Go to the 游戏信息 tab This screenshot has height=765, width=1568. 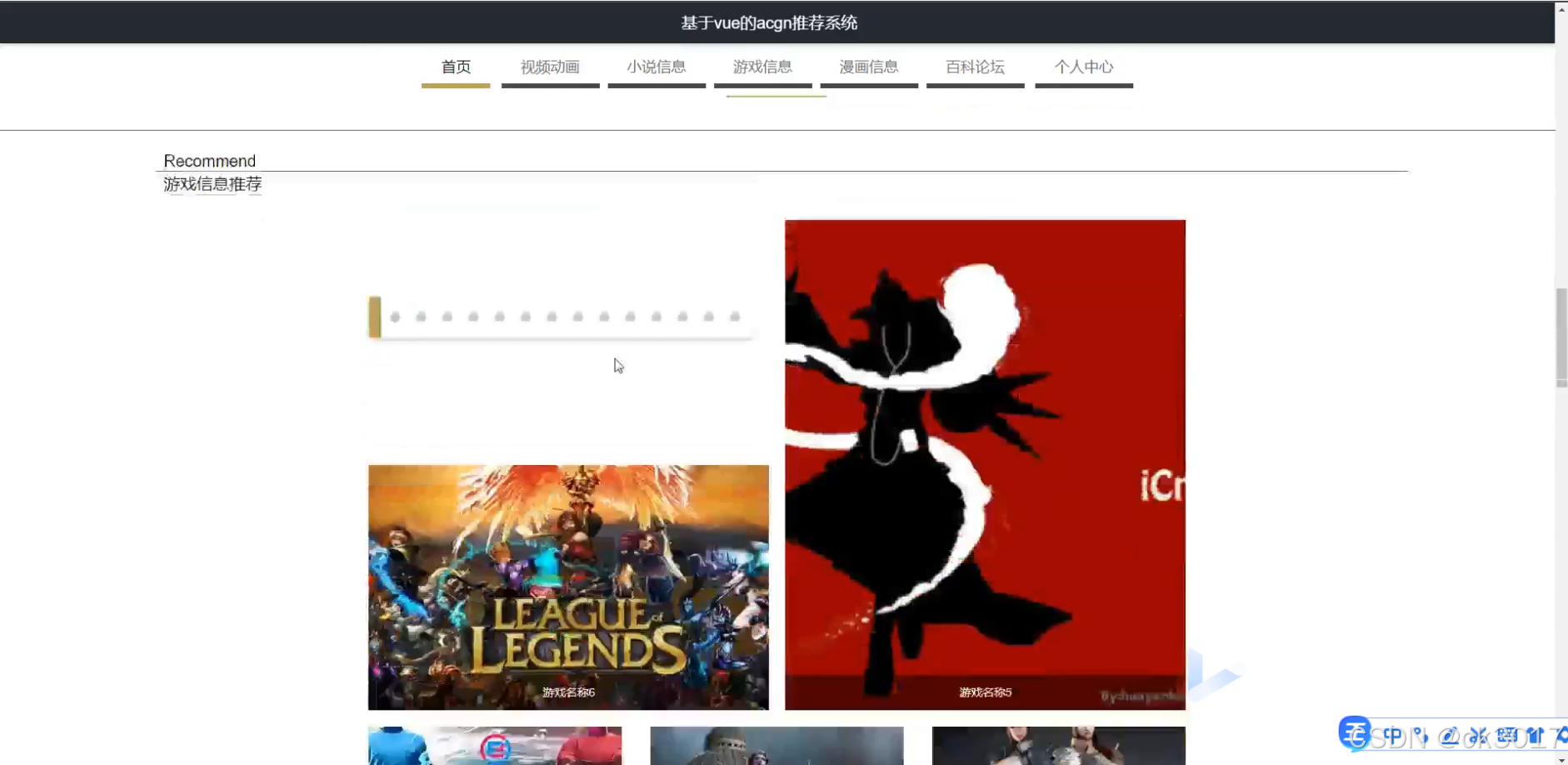pyautogui.click(x=762, y=67)
